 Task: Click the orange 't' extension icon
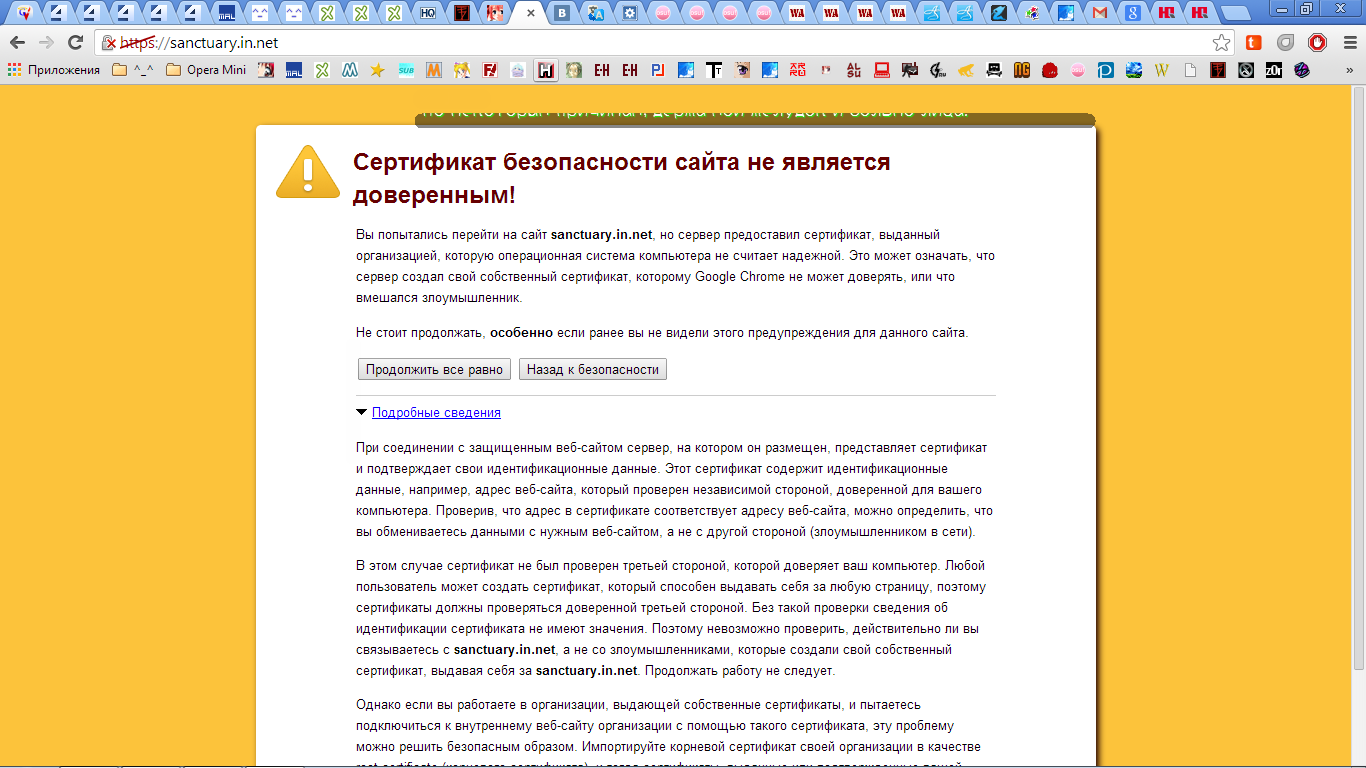[x=1253, y=43]
